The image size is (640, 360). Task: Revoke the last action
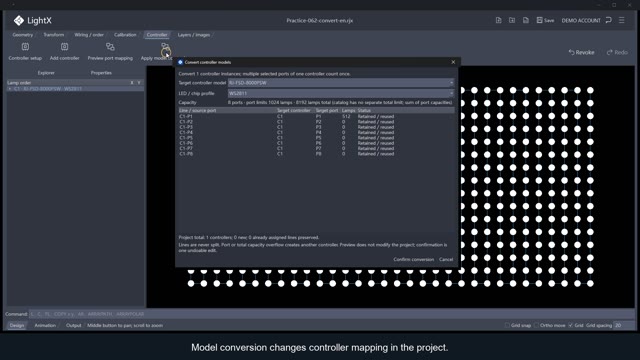pos(581,52)
